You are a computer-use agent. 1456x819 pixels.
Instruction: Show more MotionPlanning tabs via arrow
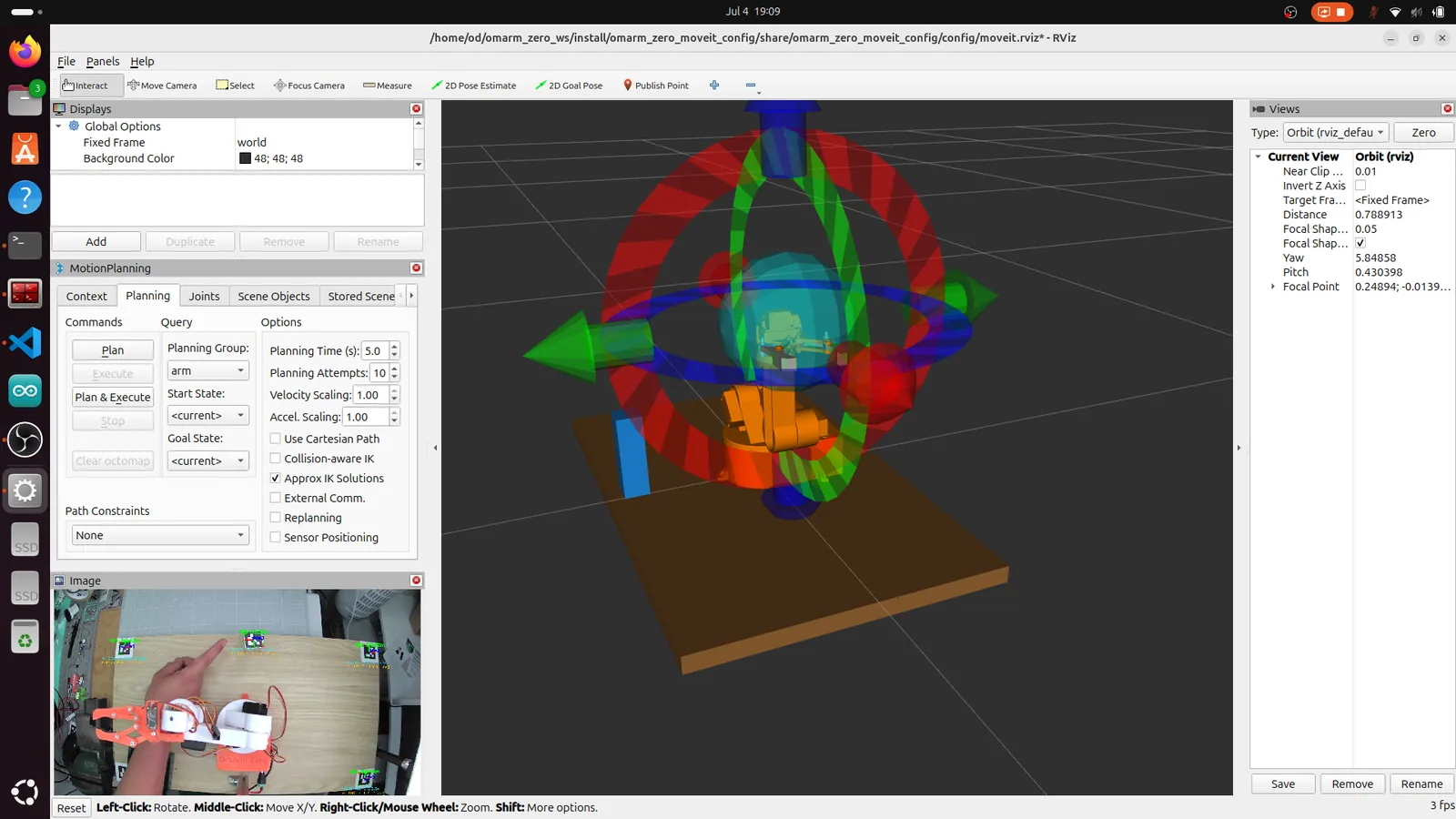click(x=411, y=296)
